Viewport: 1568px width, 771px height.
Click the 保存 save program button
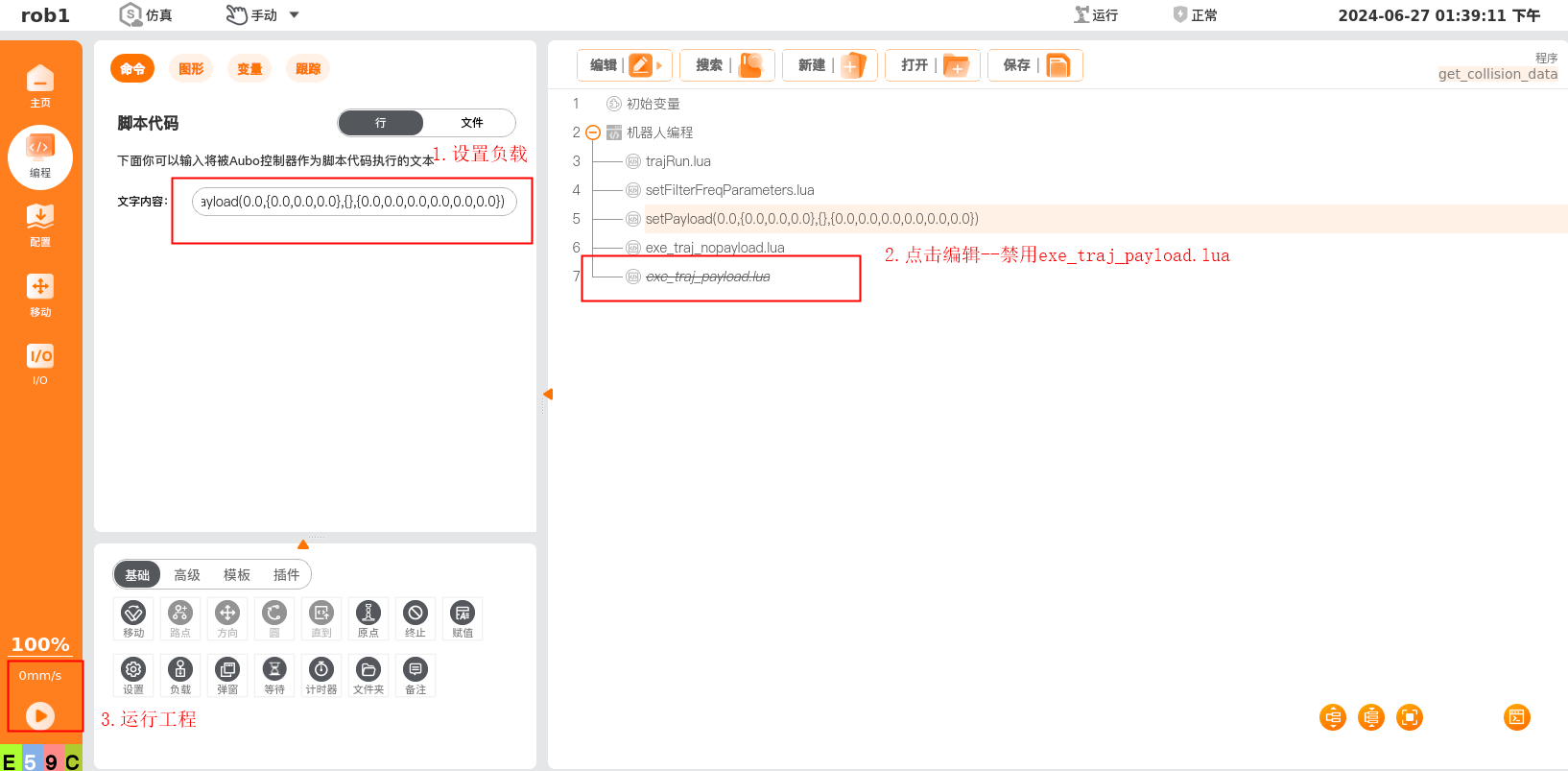1035,65
